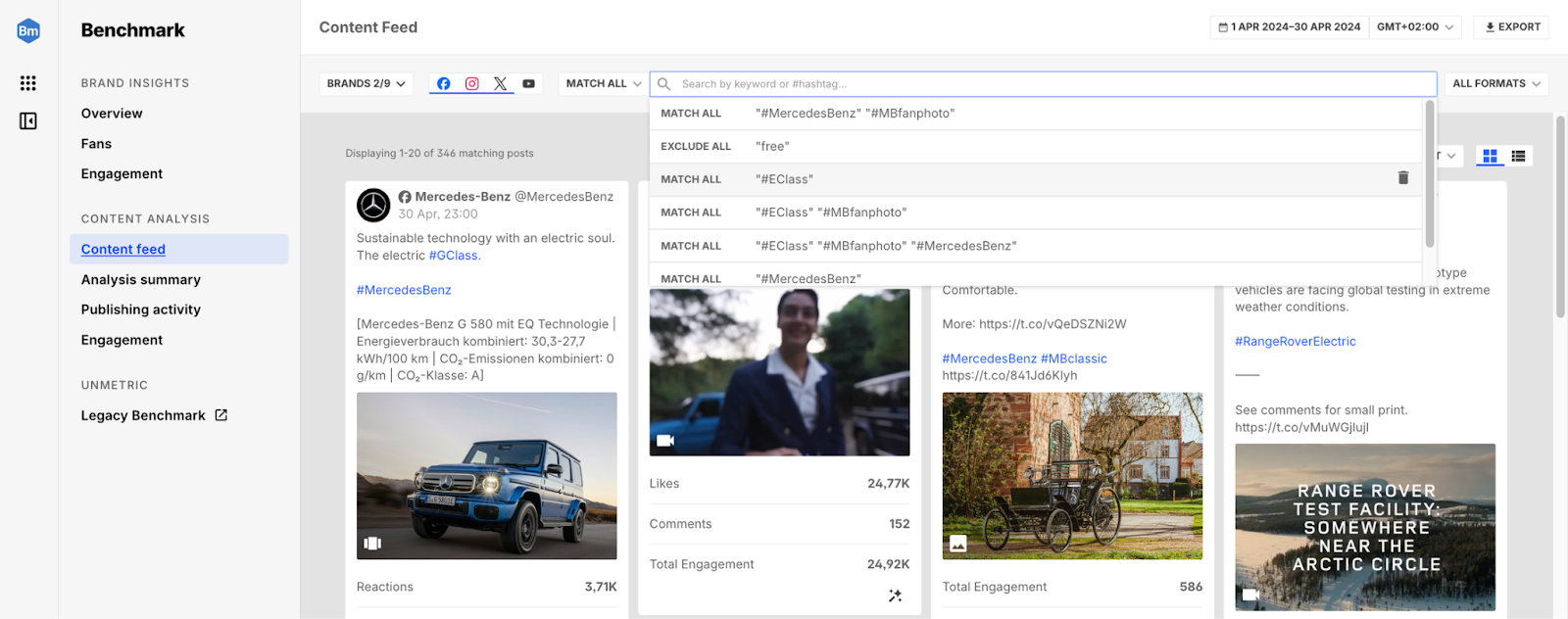Click the carousel icon on G-Class image

(x=372, y=543)
